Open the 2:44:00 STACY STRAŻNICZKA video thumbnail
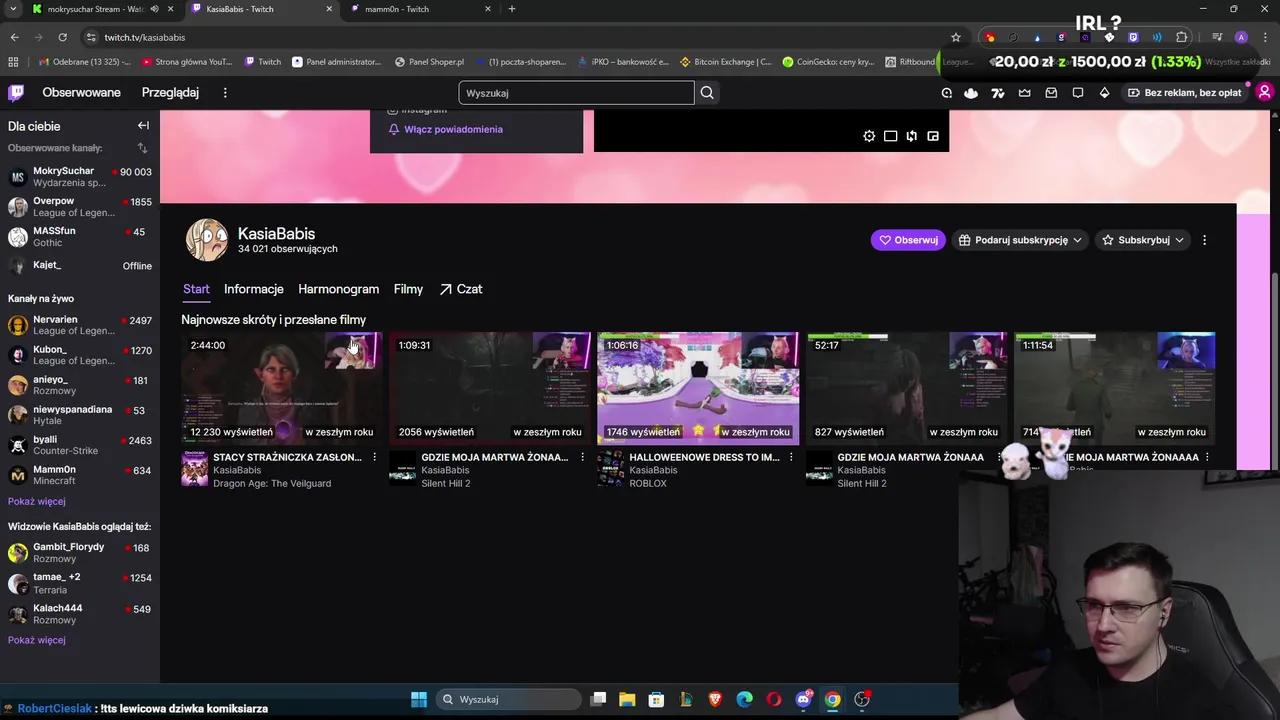This screenshot has height=720, width=1280. (x=282, y=387)
